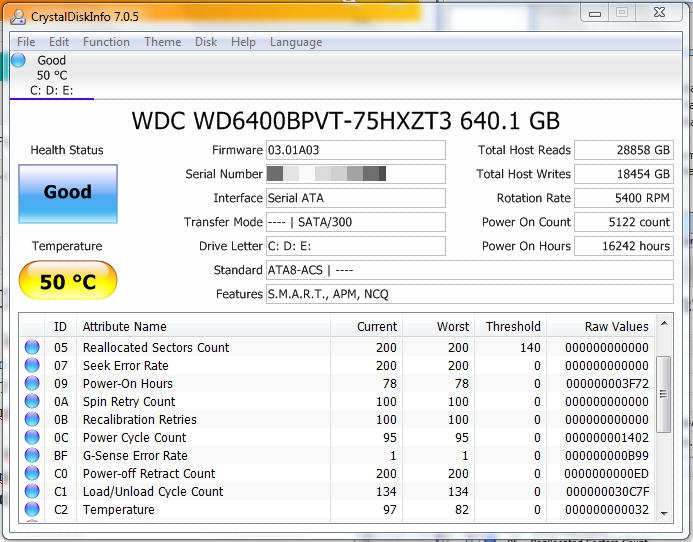Select the G-Sense Error Rate attribute name
The width and height of the screenshot is (693, 542).
point(135,455)
